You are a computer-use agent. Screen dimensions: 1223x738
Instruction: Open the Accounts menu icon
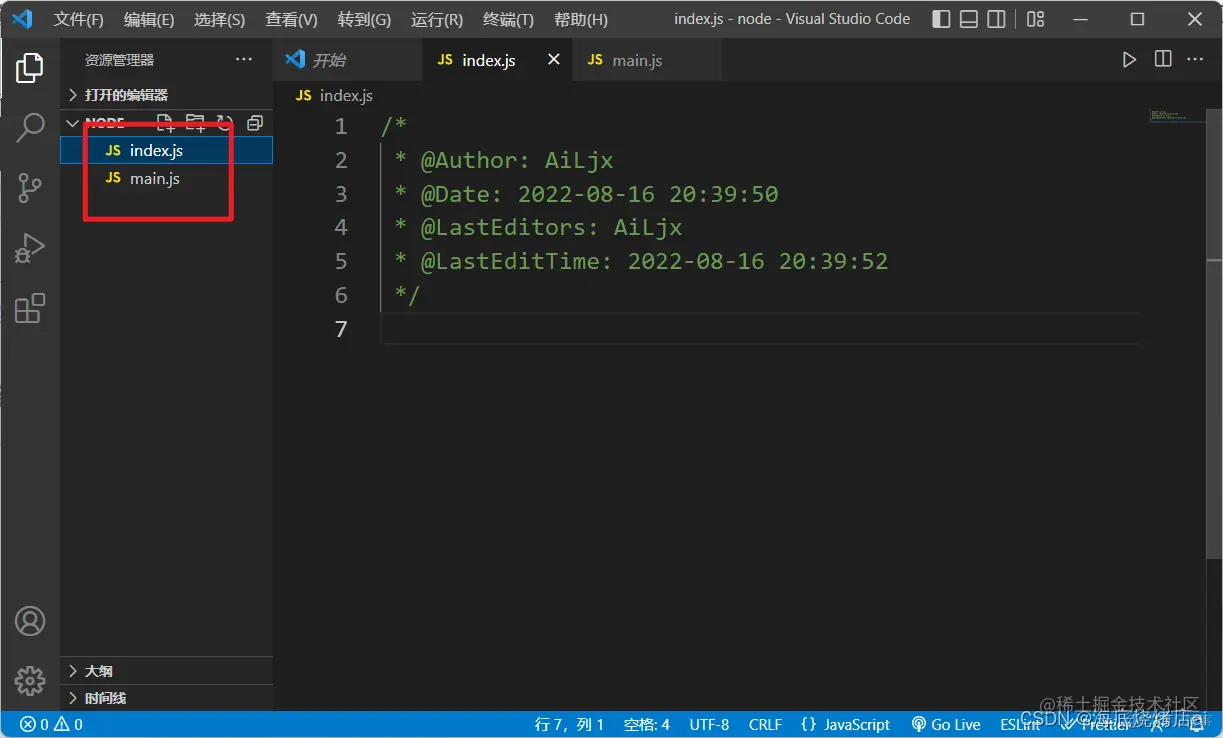[x=30, y=621]
